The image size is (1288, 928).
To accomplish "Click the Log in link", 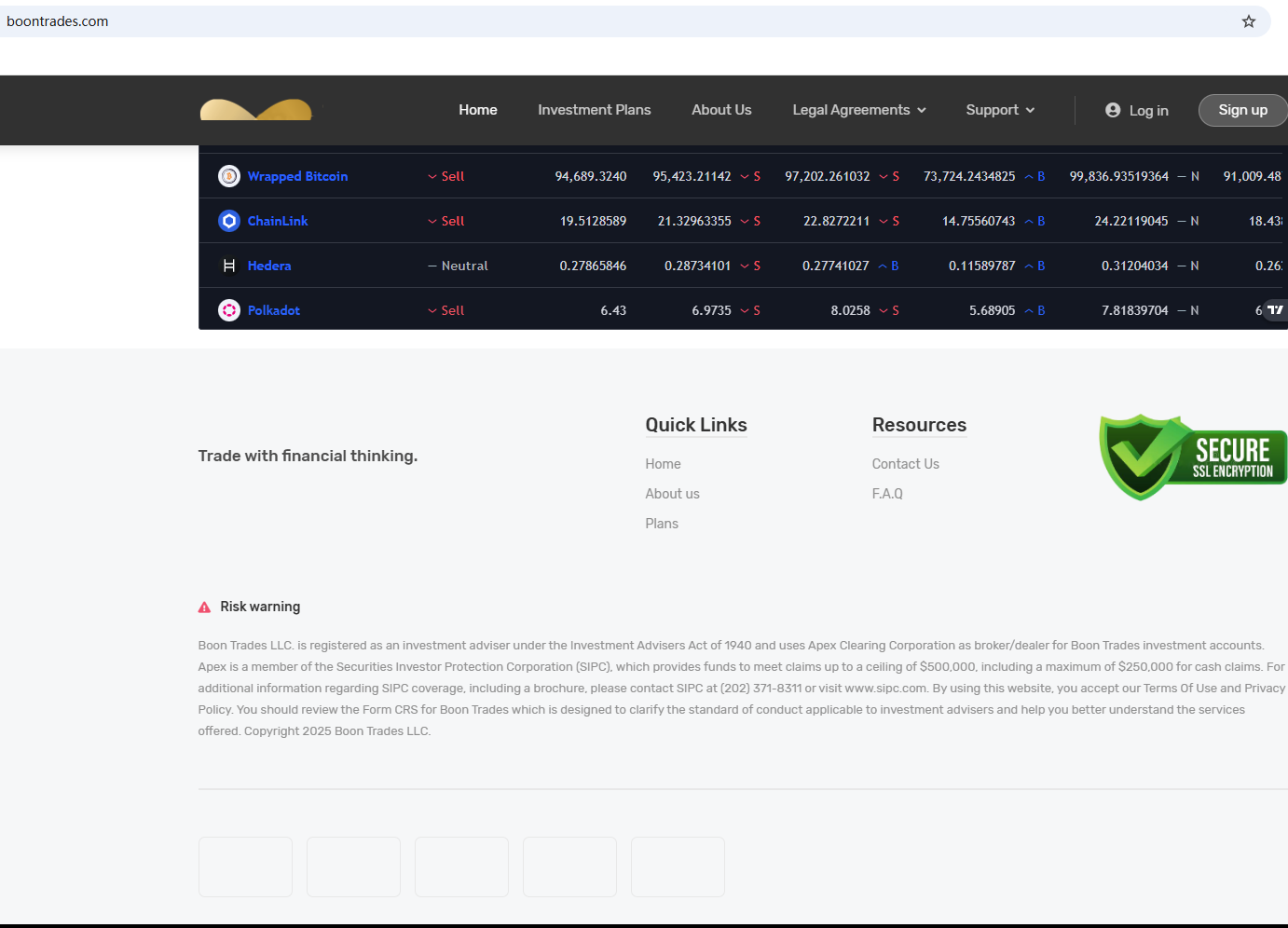I will (1137, 111).
